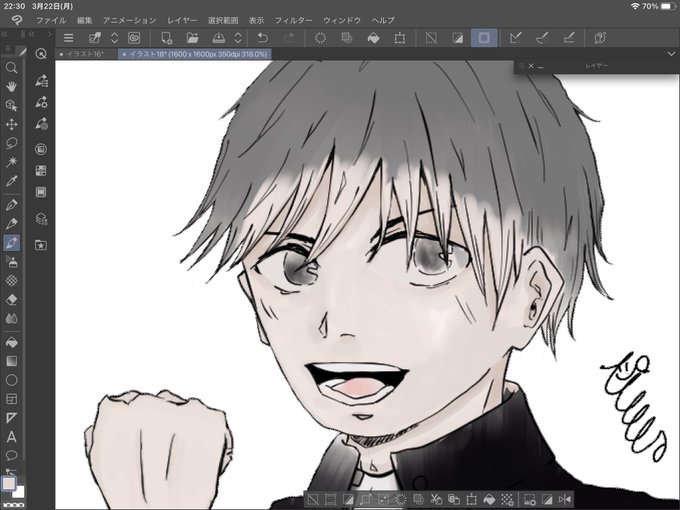Click New canvas icon in command bar
The height and width of the screenshot is (510, 680).
[167, 38]
